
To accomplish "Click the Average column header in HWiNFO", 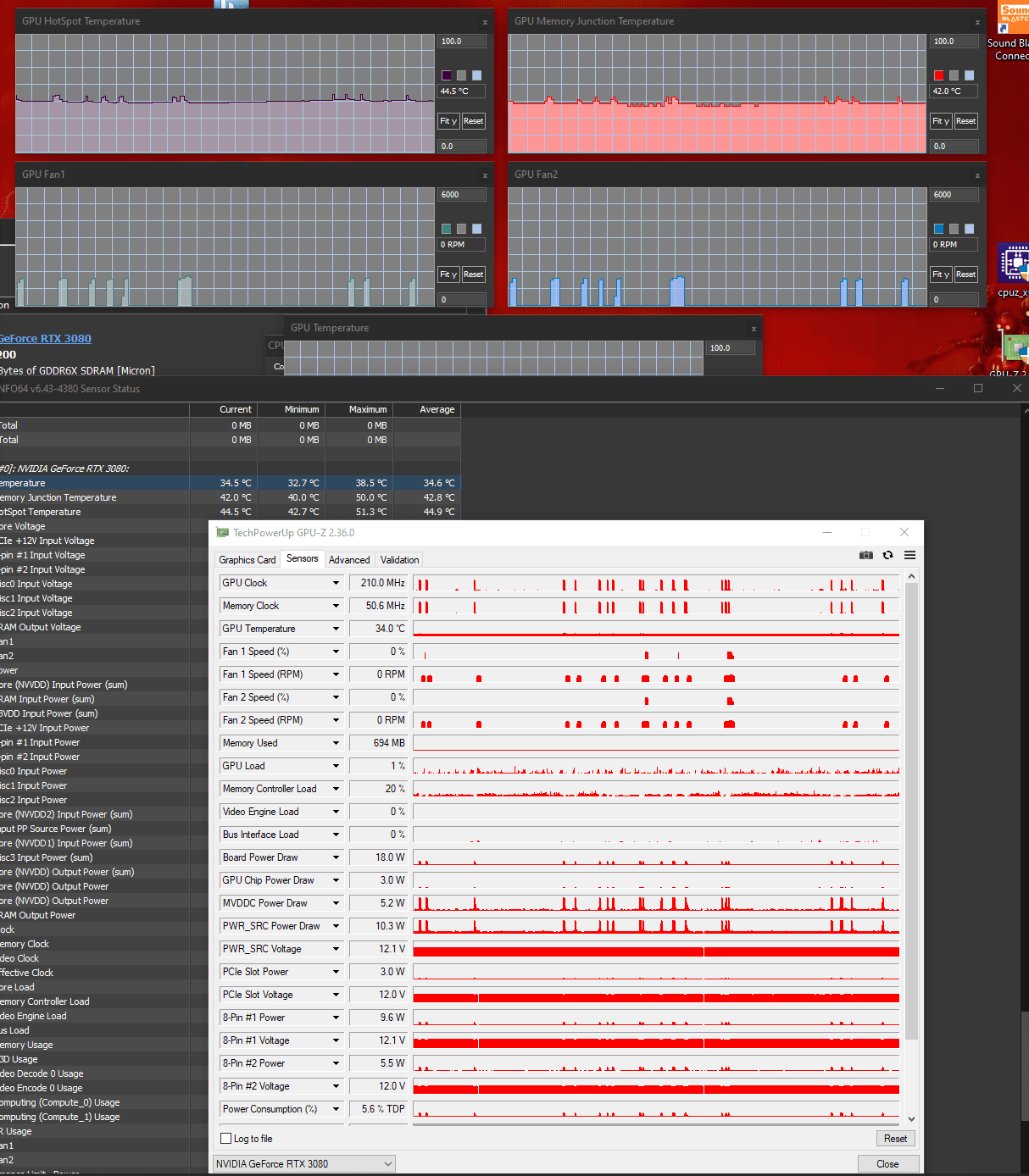I will pyautogui.click(x=427, y=409).
